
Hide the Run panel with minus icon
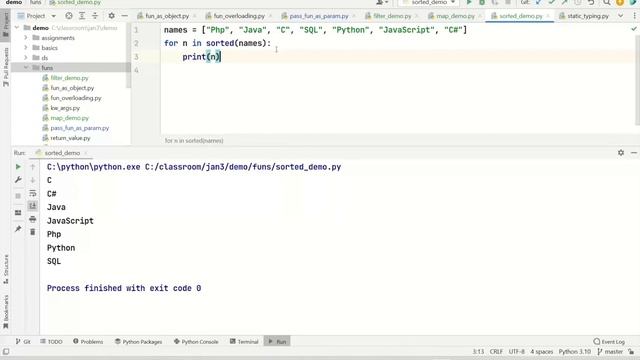pos(634,153)
